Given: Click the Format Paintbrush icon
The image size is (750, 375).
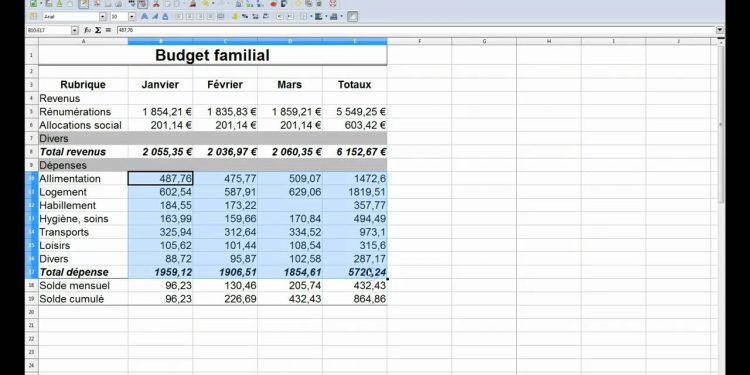Looking at the screenshot, I should pos(193,4).
